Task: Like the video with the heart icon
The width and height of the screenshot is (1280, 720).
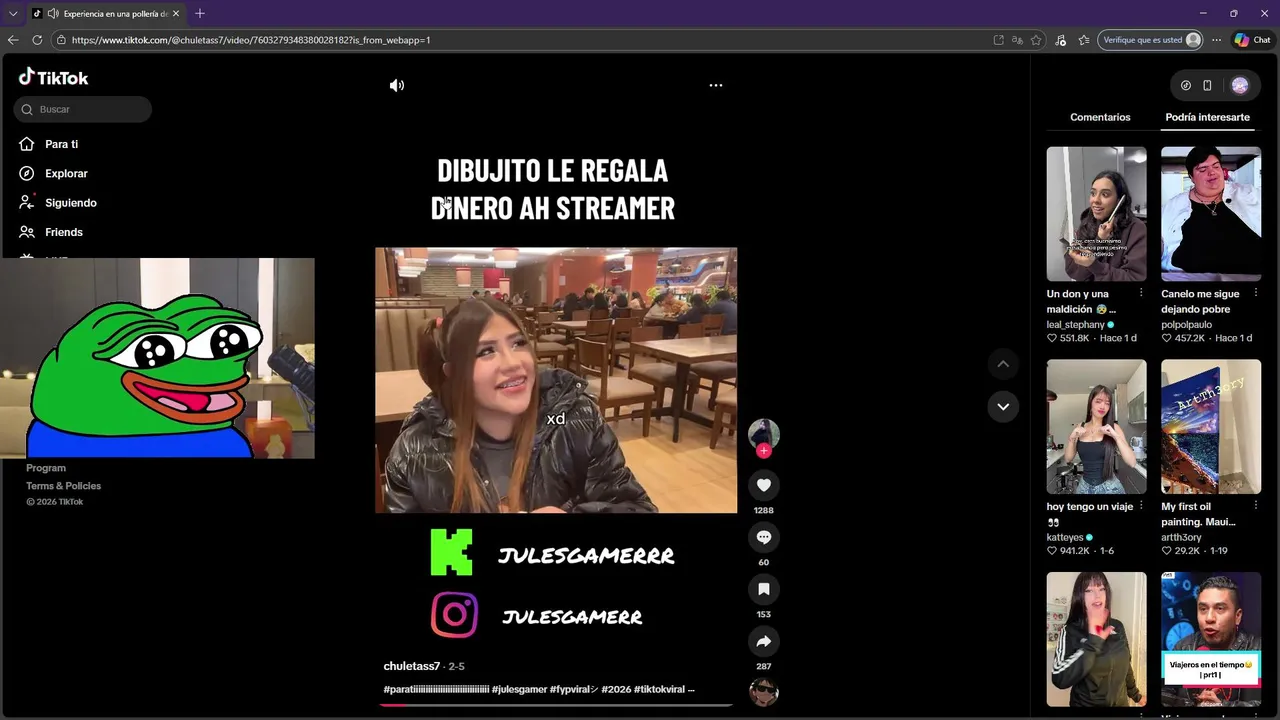Action: point(764,485)
